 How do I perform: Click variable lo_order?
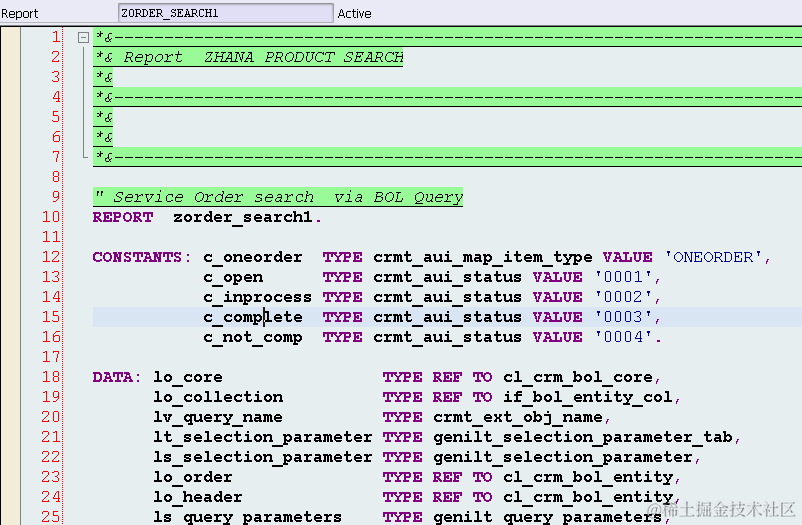pos(193,477)
